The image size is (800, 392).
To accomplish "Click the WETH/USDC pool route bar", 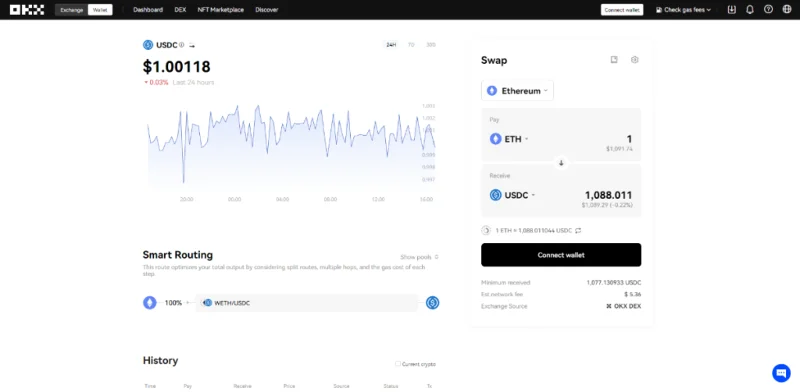I will (307, 303).
